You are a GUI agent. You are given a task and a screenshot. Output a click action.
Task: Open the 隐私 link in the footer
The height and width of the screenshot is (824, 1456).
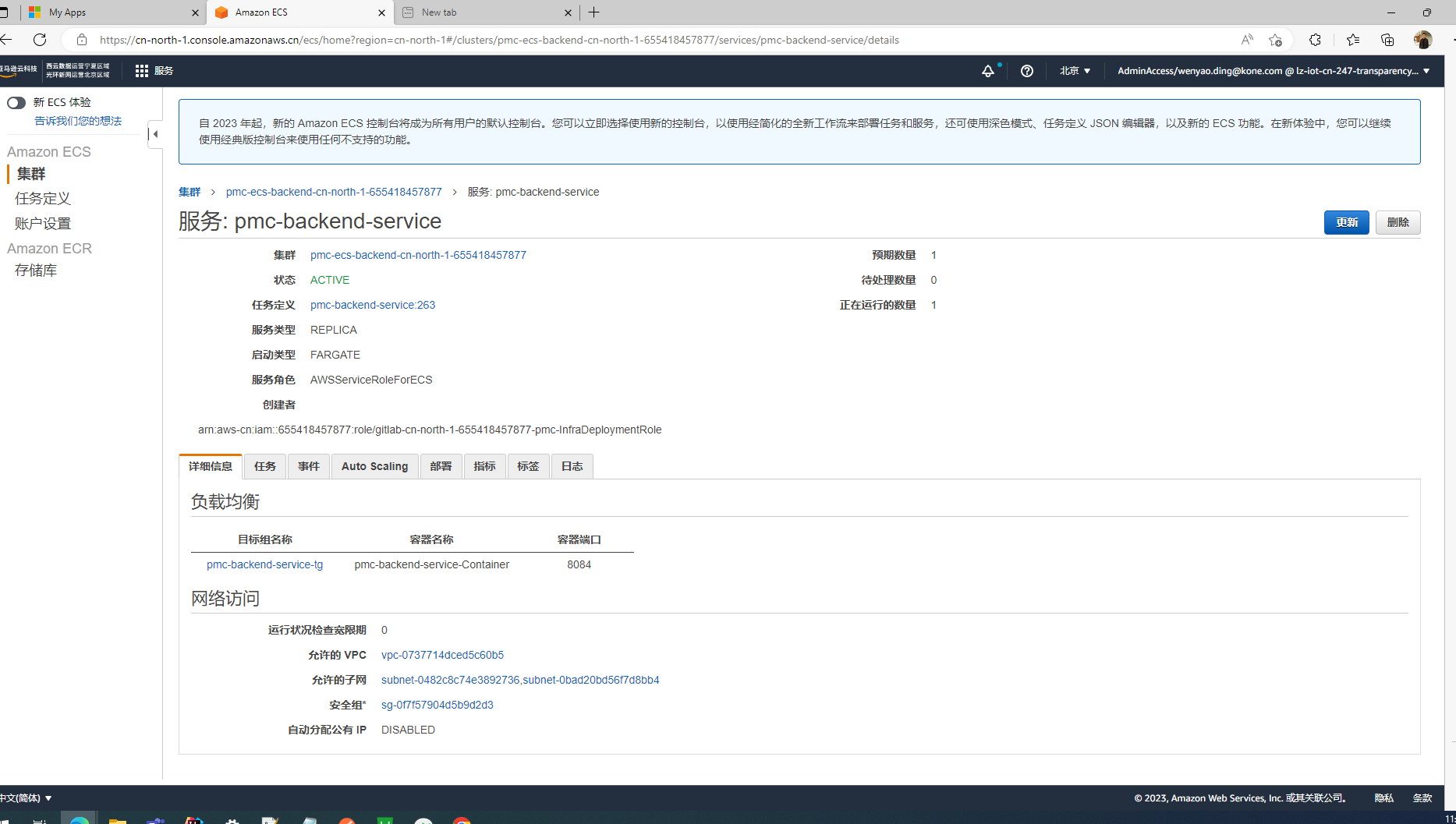[1384, 798]
